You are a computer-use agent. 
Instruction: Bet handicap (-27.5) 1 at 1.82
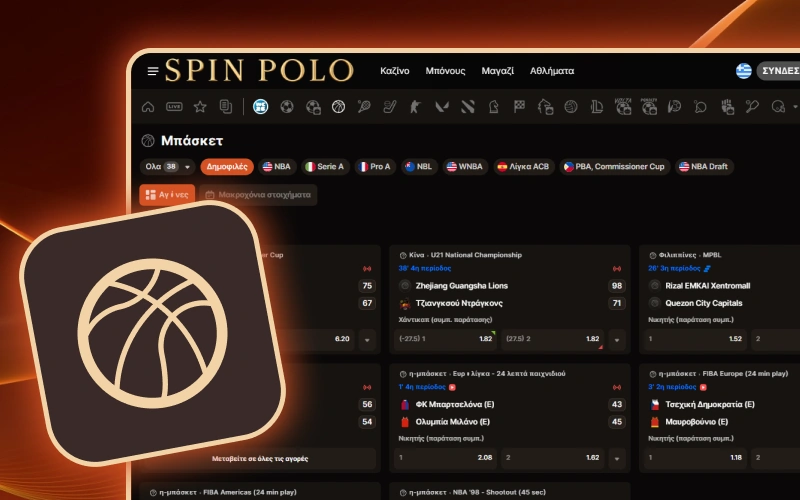coord(446,339)
